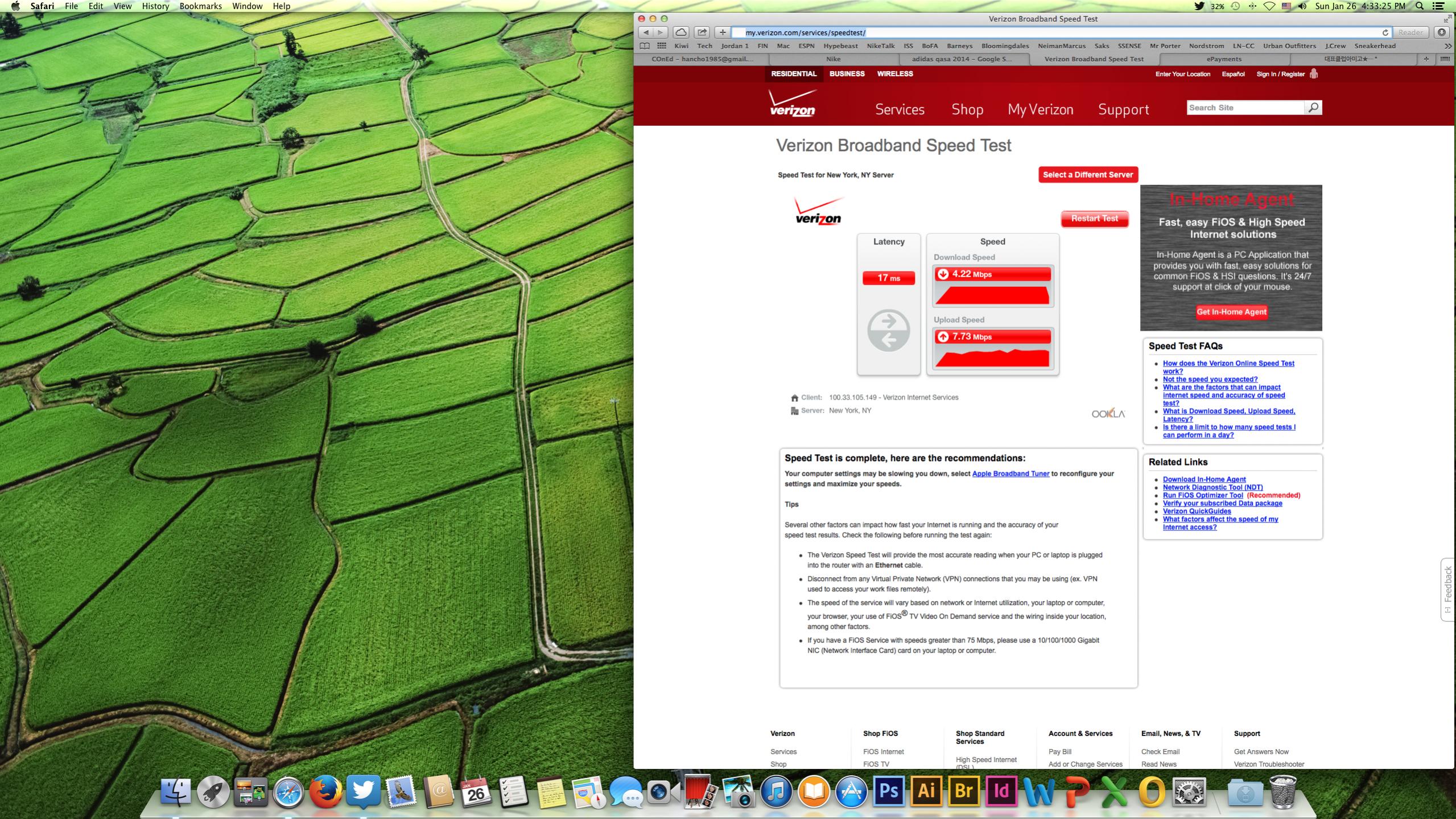Open Launchpad from the Dock
This screenshot has width=1456, height=819.
tap(213, 792)
